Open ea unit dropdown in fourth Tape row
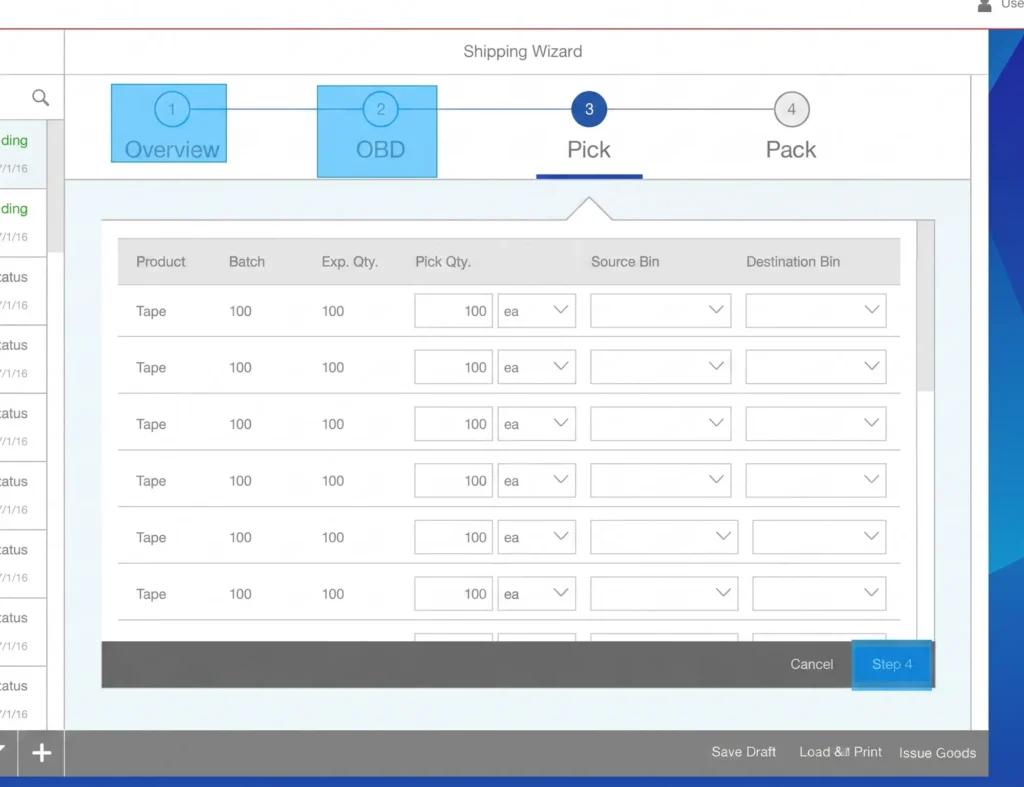This screenshot has width=1024, height=787. tap(537, 481)
